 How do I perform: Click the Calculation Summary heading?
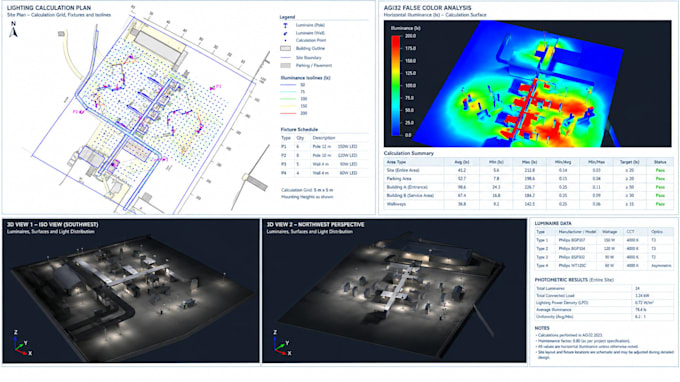tap(409, 153)
